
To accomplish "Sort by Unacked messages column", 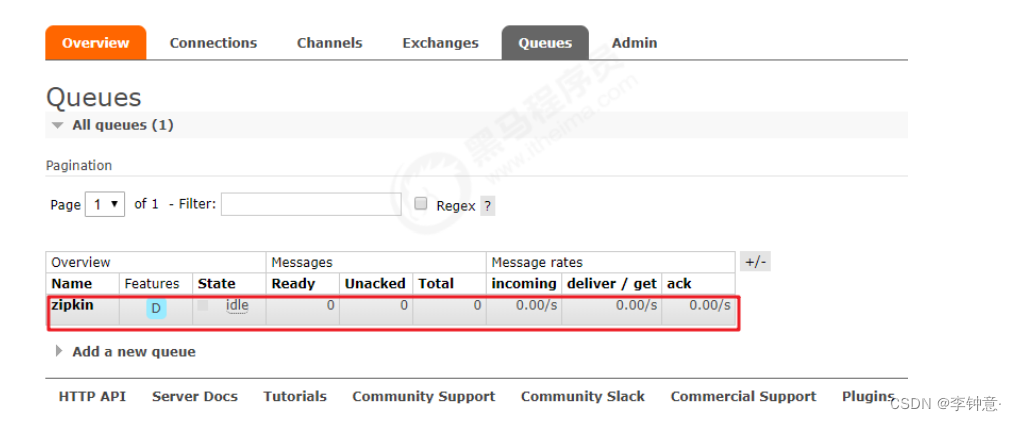I will (375, 284).
